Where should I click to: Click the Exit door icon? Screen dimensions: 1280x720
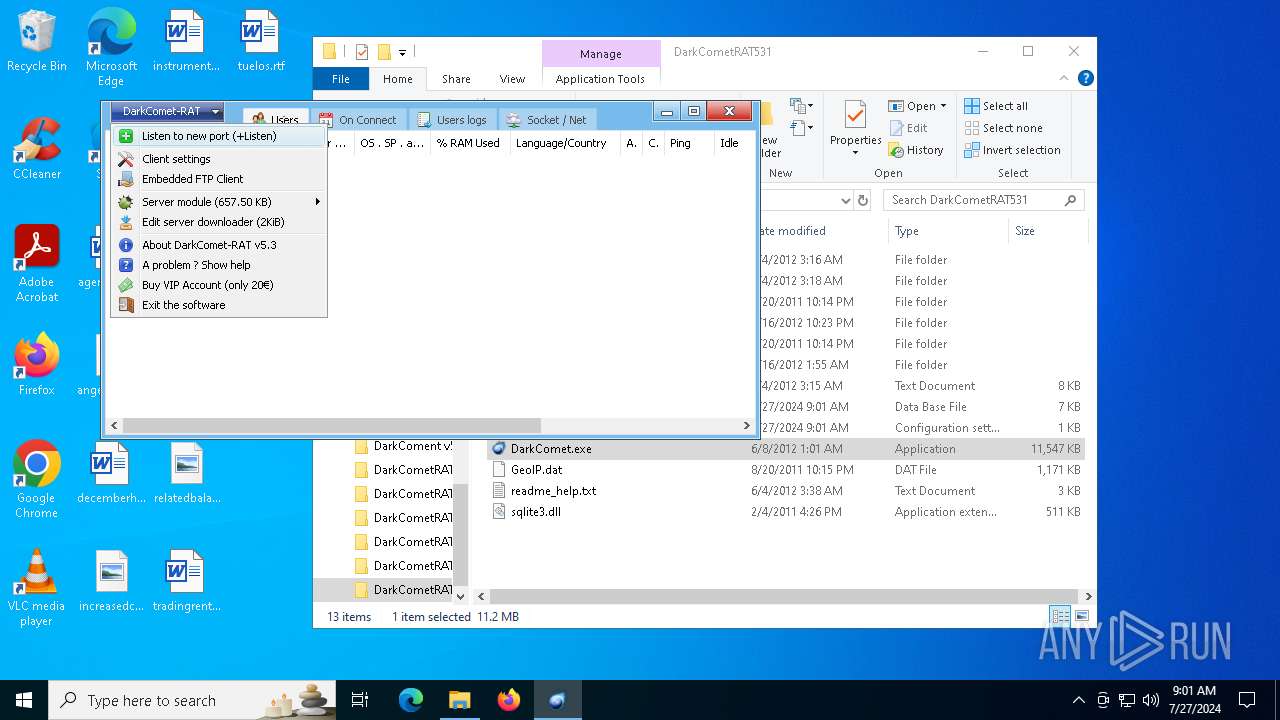(126, 305)
